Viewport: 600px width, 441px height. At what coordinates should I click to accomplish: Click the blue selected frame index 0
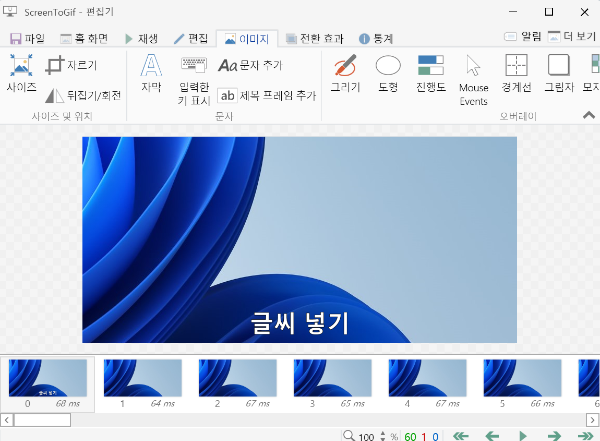435,436
